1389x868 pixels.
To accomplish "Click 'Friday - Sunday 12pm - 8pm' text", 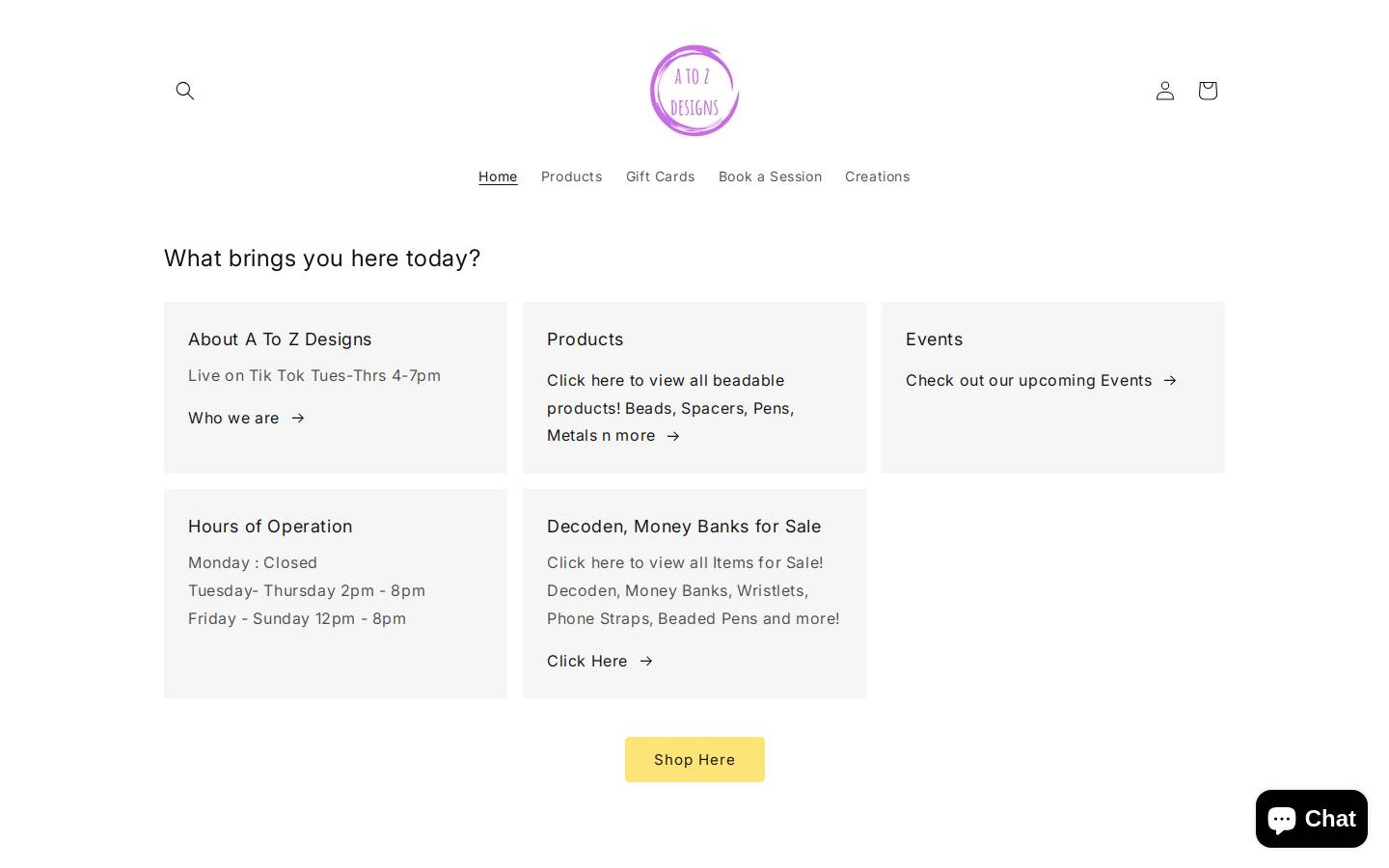I will (x=297, y=618).
